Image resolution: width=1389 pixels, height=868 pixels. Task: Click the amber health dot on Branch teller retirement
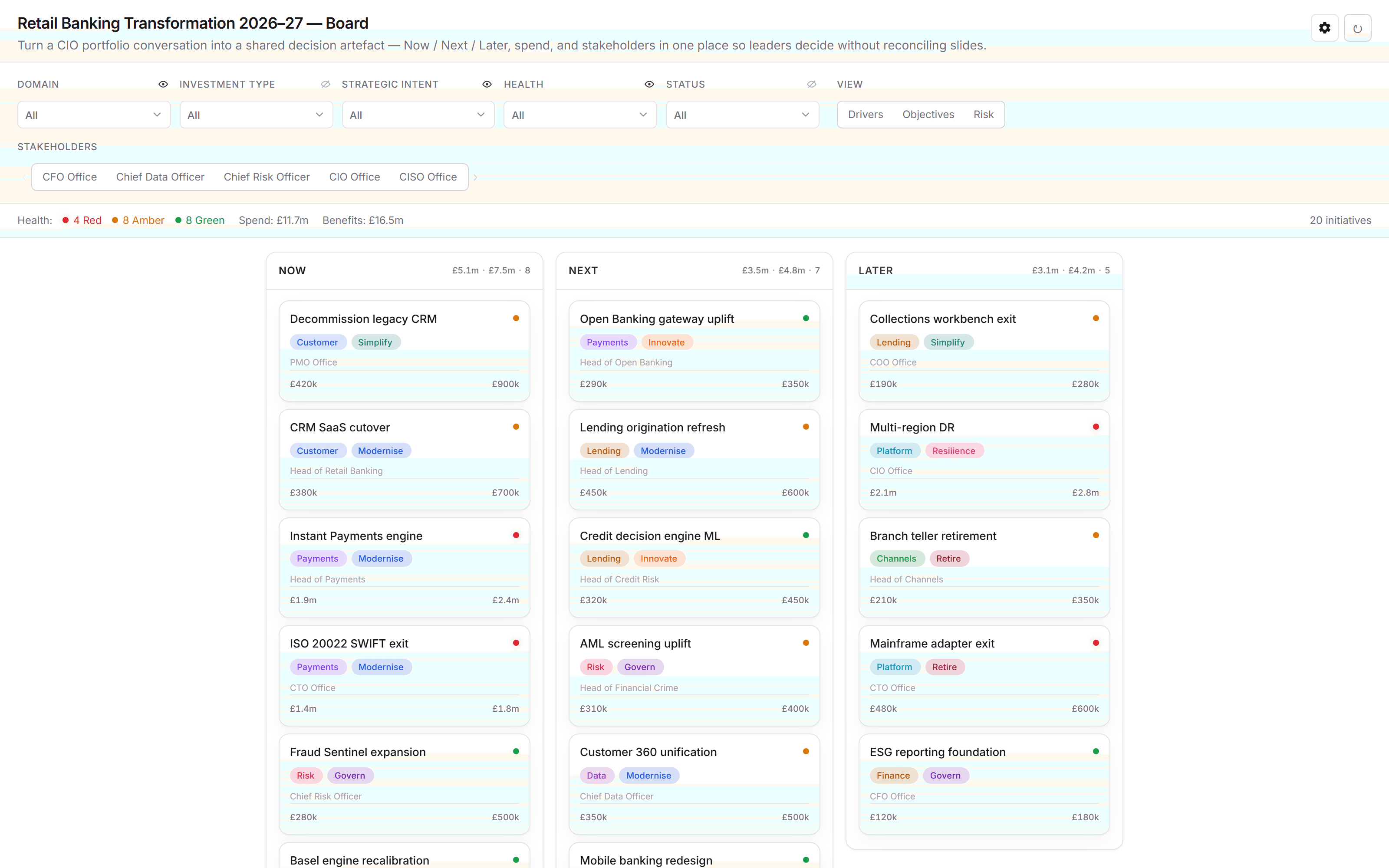[1096, 535]
